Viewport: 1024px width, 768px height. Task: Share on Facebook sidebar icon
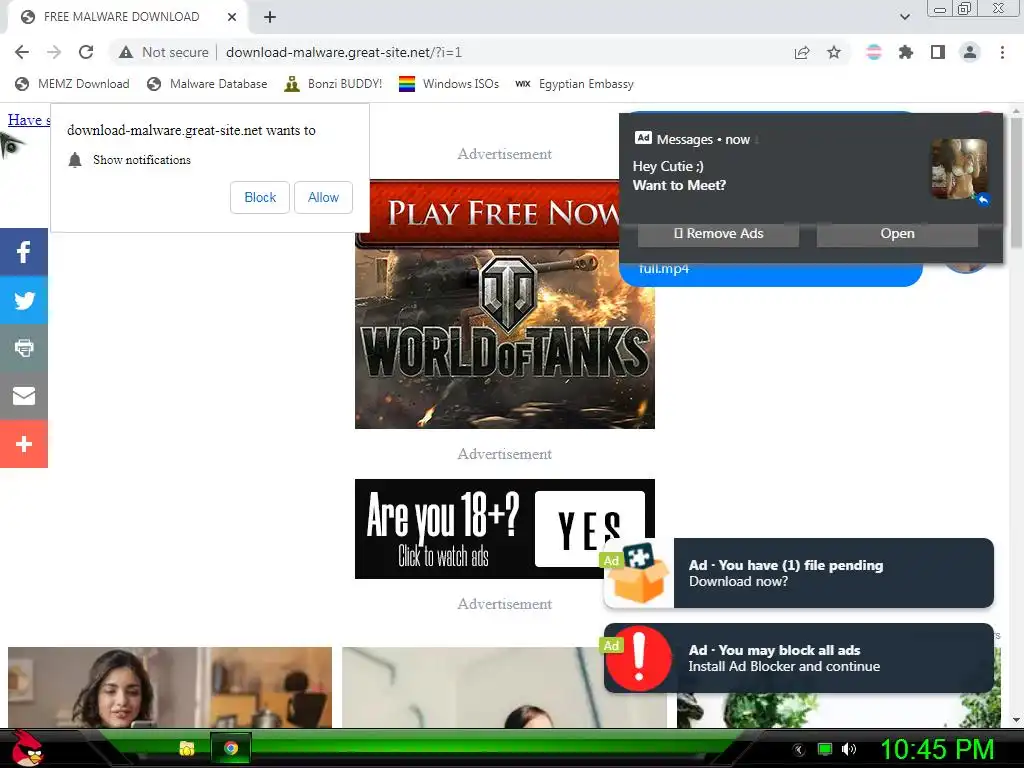click(x=24, y=252)
